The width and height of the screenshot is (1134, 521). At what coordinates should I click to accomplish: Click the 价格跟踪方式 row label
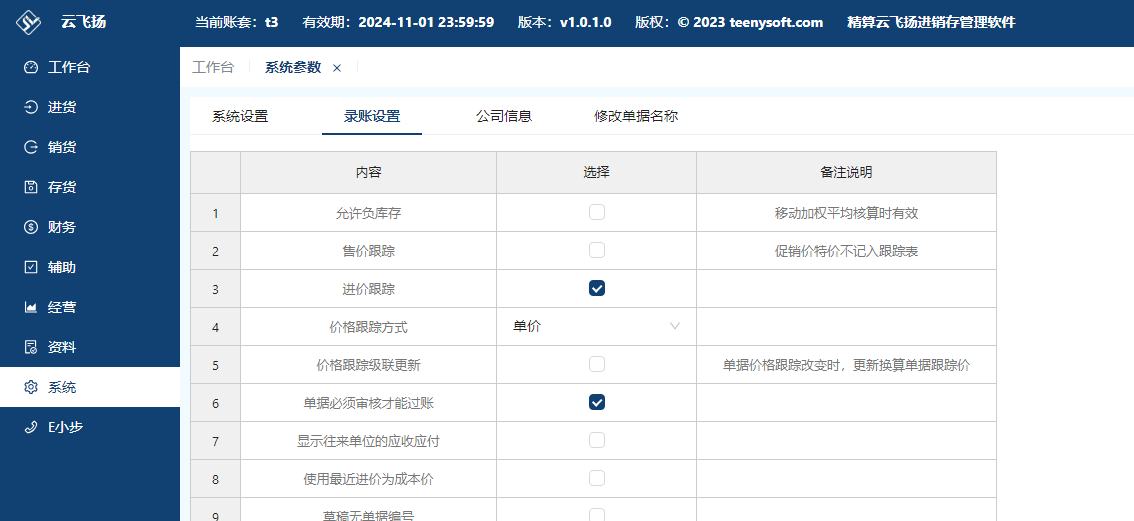click(368, 327)
